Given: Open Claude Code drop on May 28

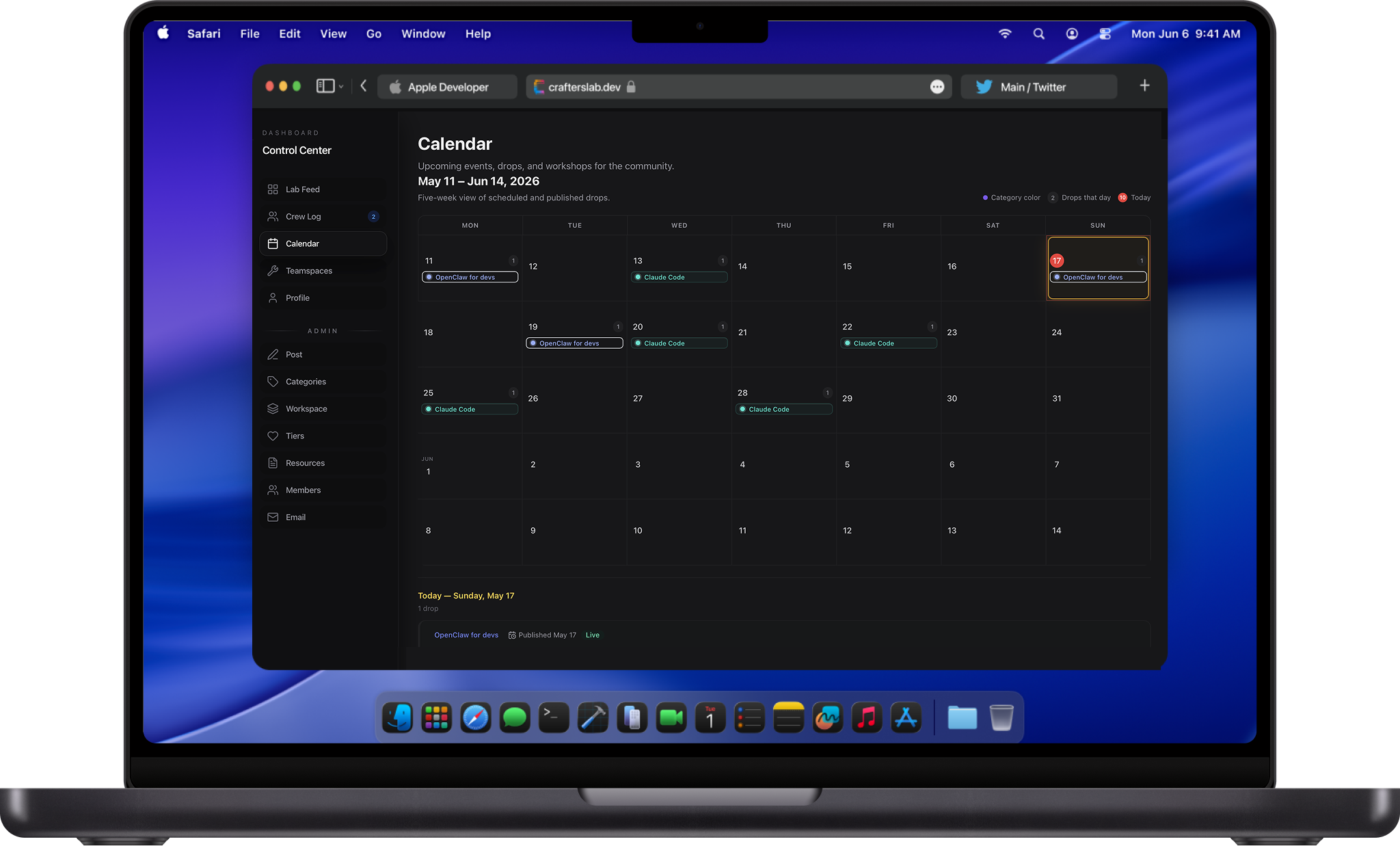Looking at the screenshot, I should click(x=784, y=409).
